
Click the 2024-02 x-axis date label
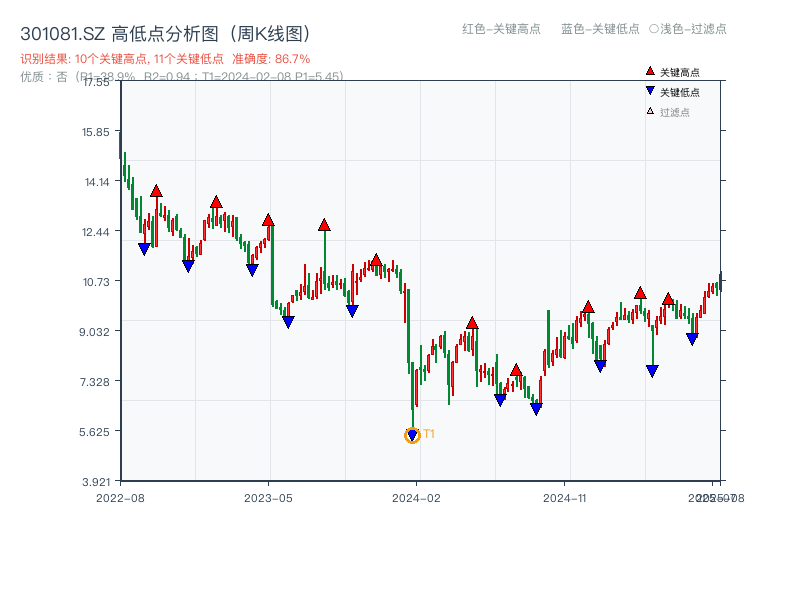click(x=418, y=497)
